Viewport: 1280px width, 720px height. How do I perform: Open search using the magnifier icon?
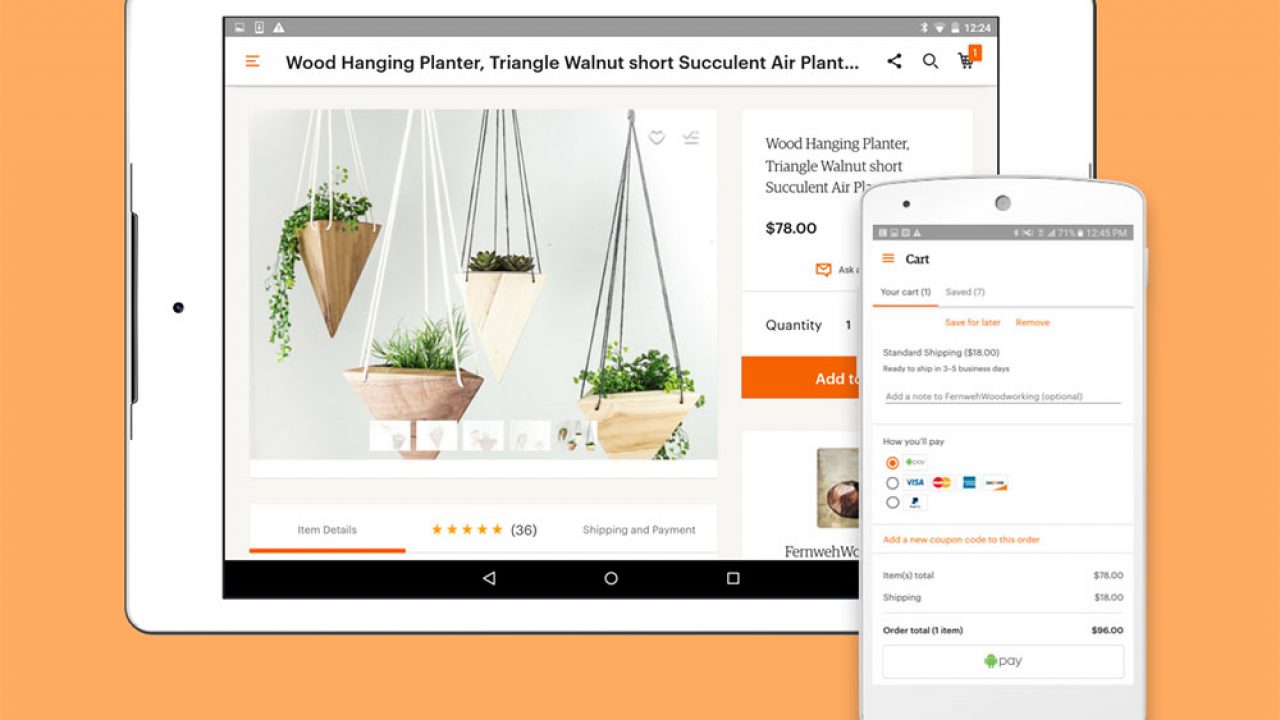[930, 62]
